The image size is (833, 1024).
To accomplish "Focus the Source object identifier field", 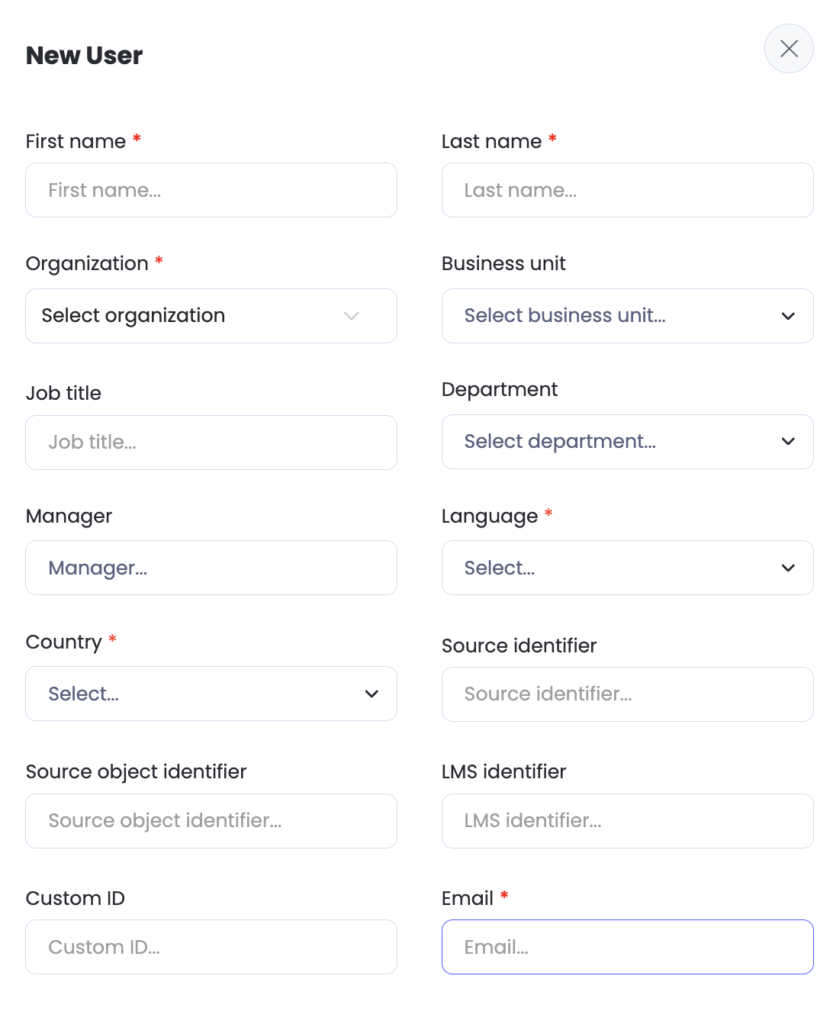I will click(211, 821).
